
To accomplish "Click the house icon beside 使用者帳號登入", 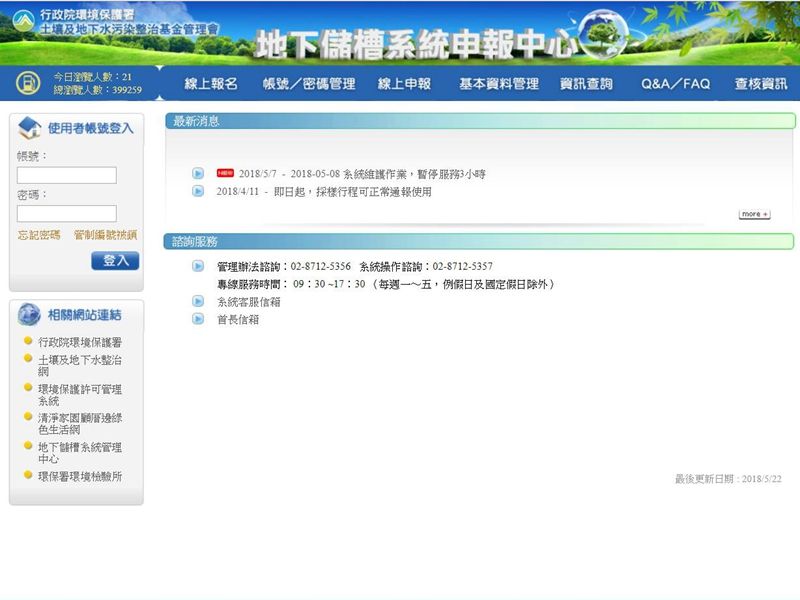I will (x=30, y=128).
